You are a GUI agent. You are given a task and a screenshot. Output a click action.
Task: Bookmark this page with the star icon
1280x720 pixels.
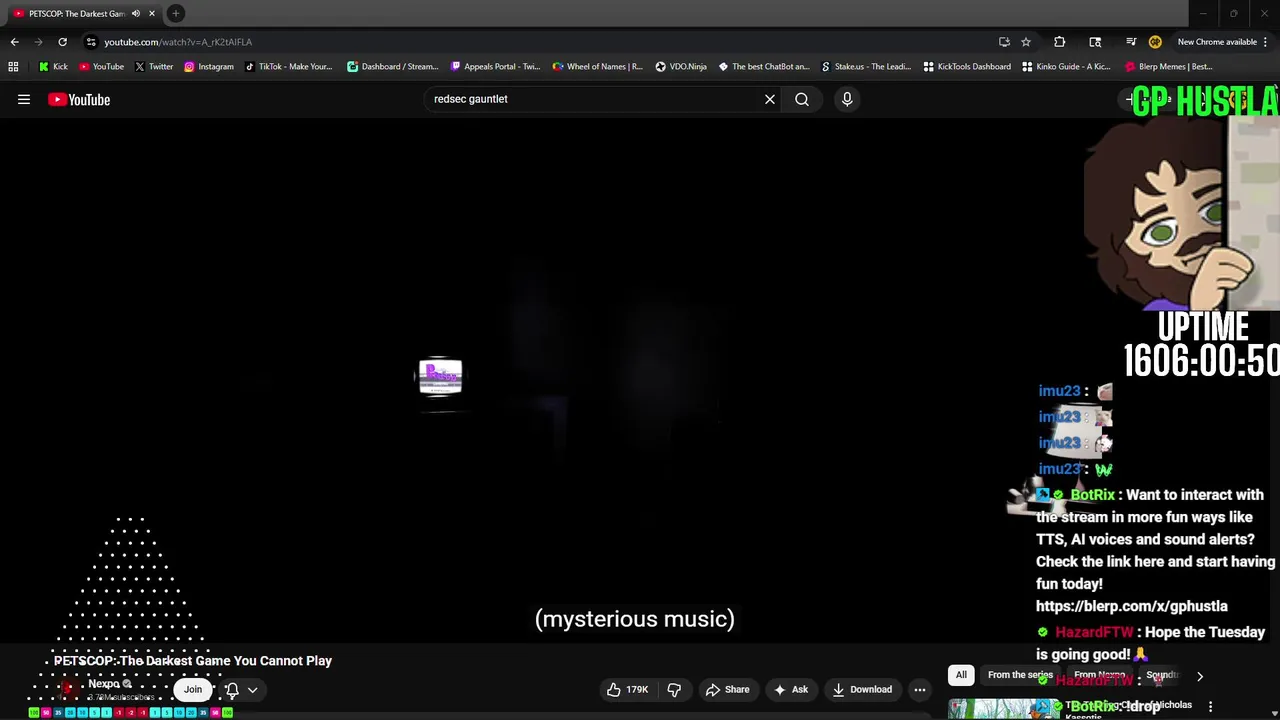click(1026, 42)
